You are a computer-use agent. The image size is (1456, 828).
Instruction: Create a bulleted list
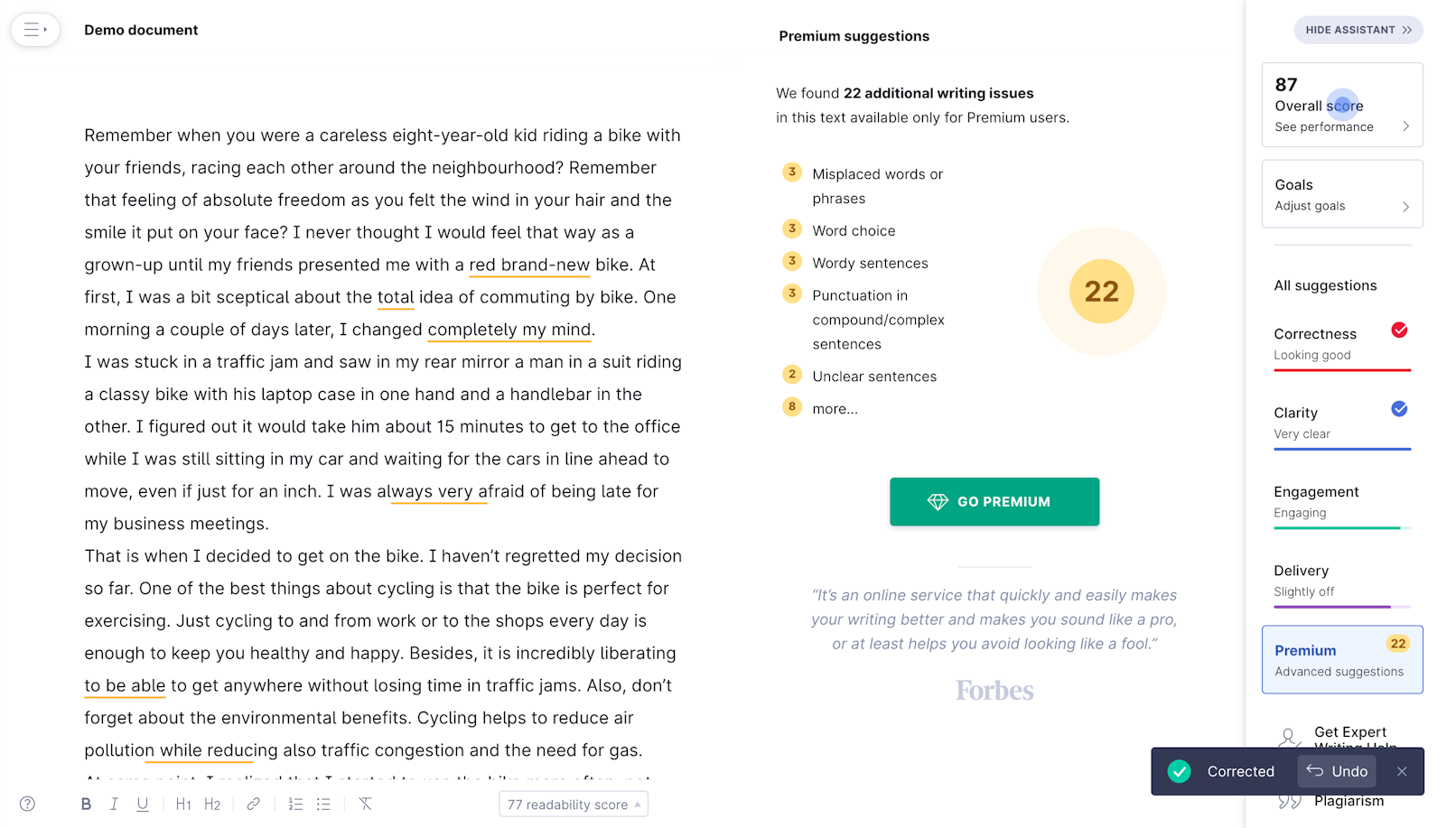click(322, 804)
